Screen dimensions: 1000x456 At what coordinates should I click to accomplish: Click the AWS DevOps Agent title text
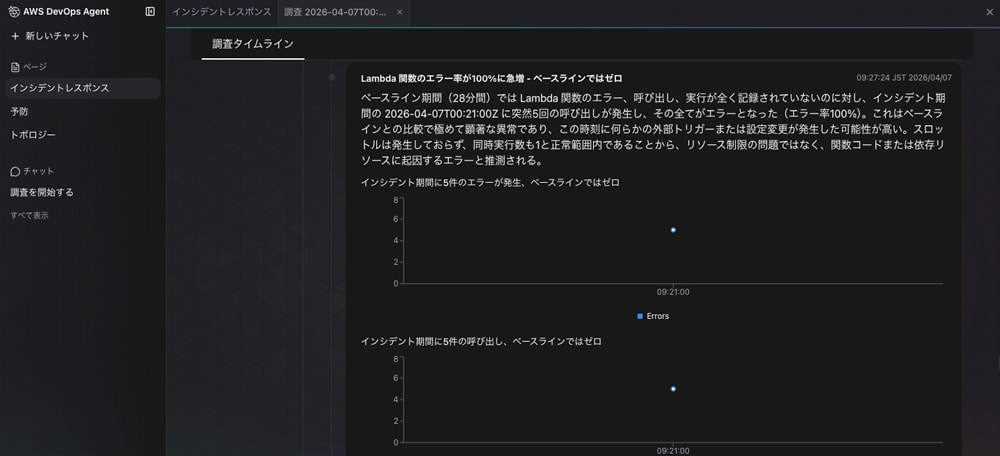tap(66, 11)
